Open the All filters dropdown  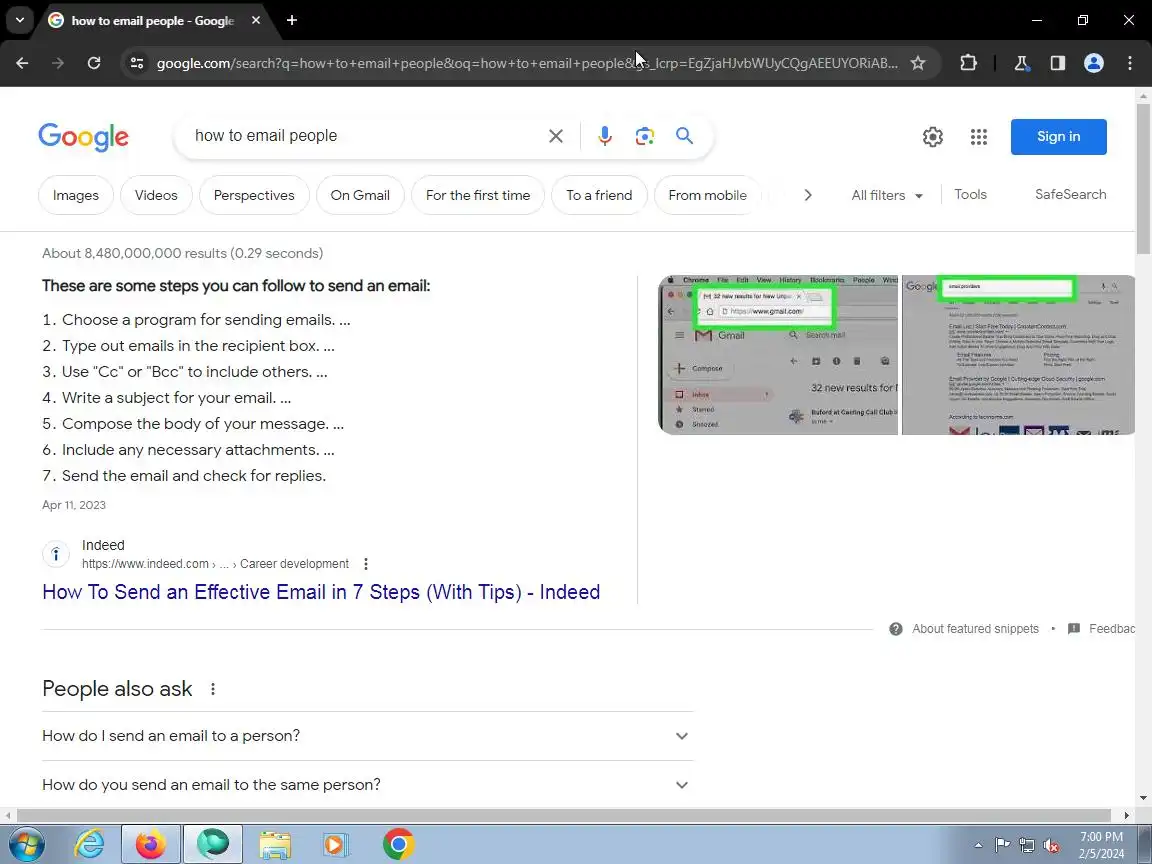click(x=887, y=195)
